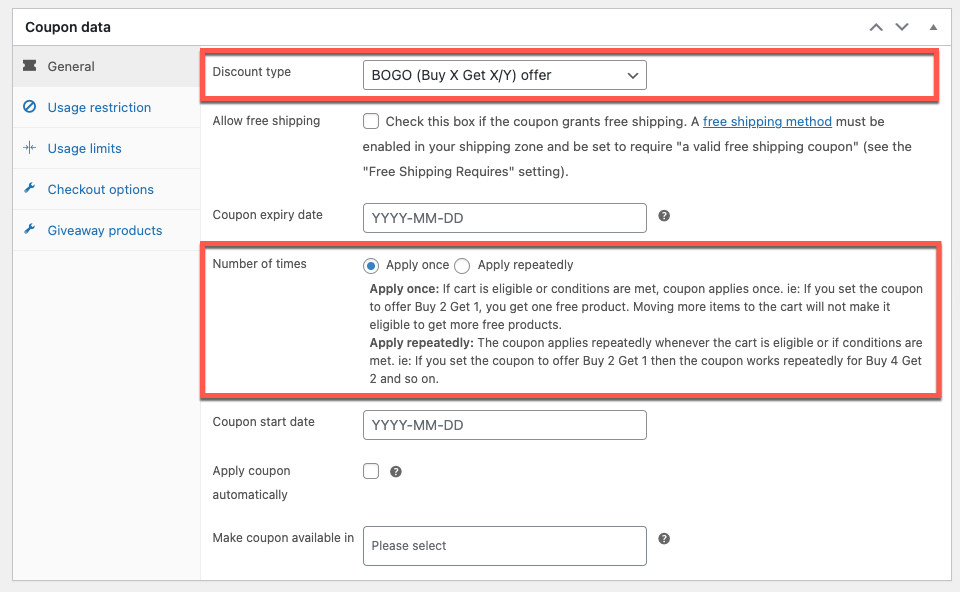
Task: Click the Coupon start date field
Action: click(504, 425)
